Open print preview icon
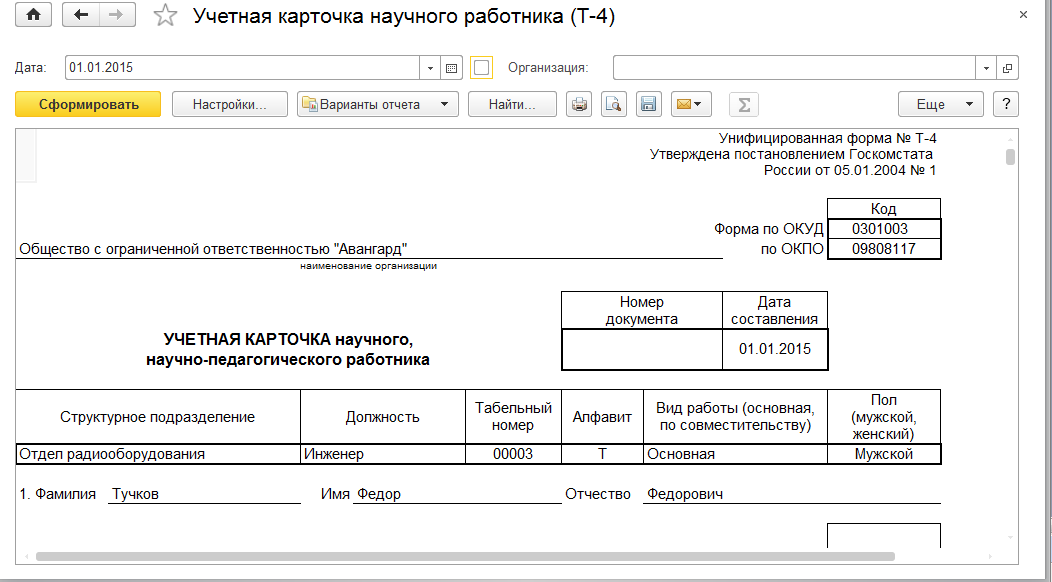 tap(613, 104)
